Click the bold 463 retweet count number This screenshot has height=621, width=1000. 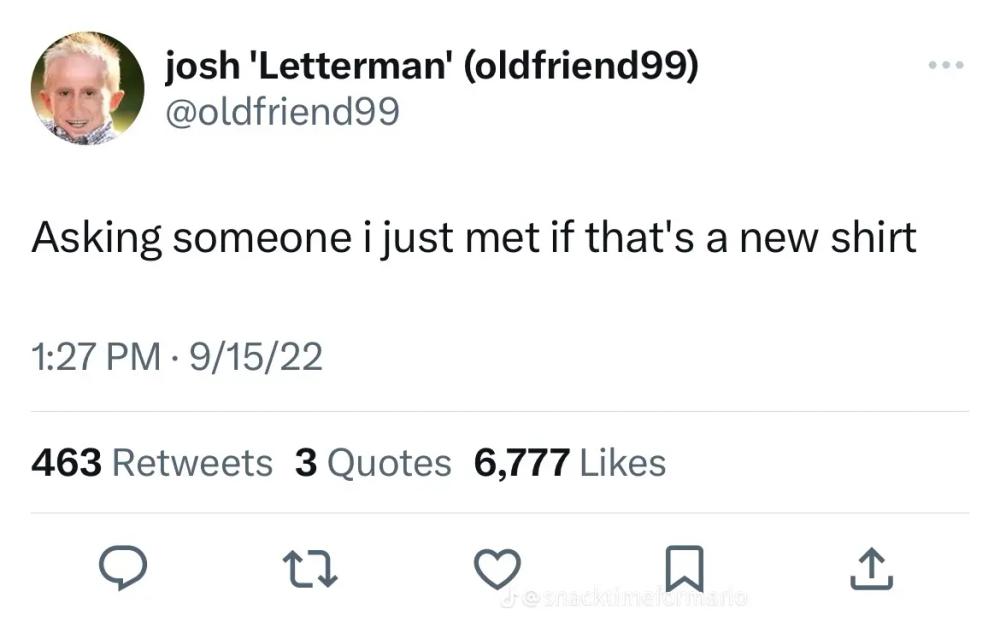(x=66, y=463)
